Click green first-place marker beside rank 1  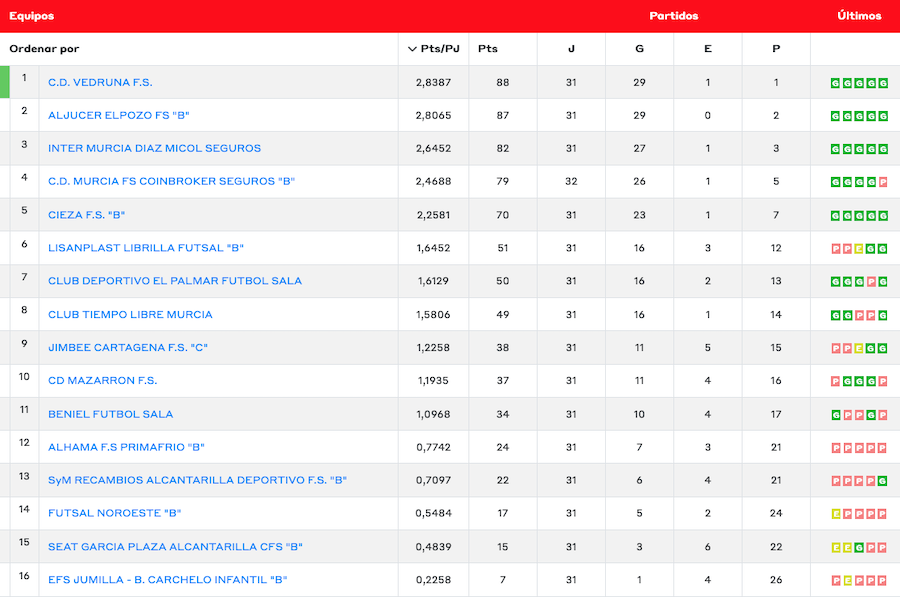4,82
